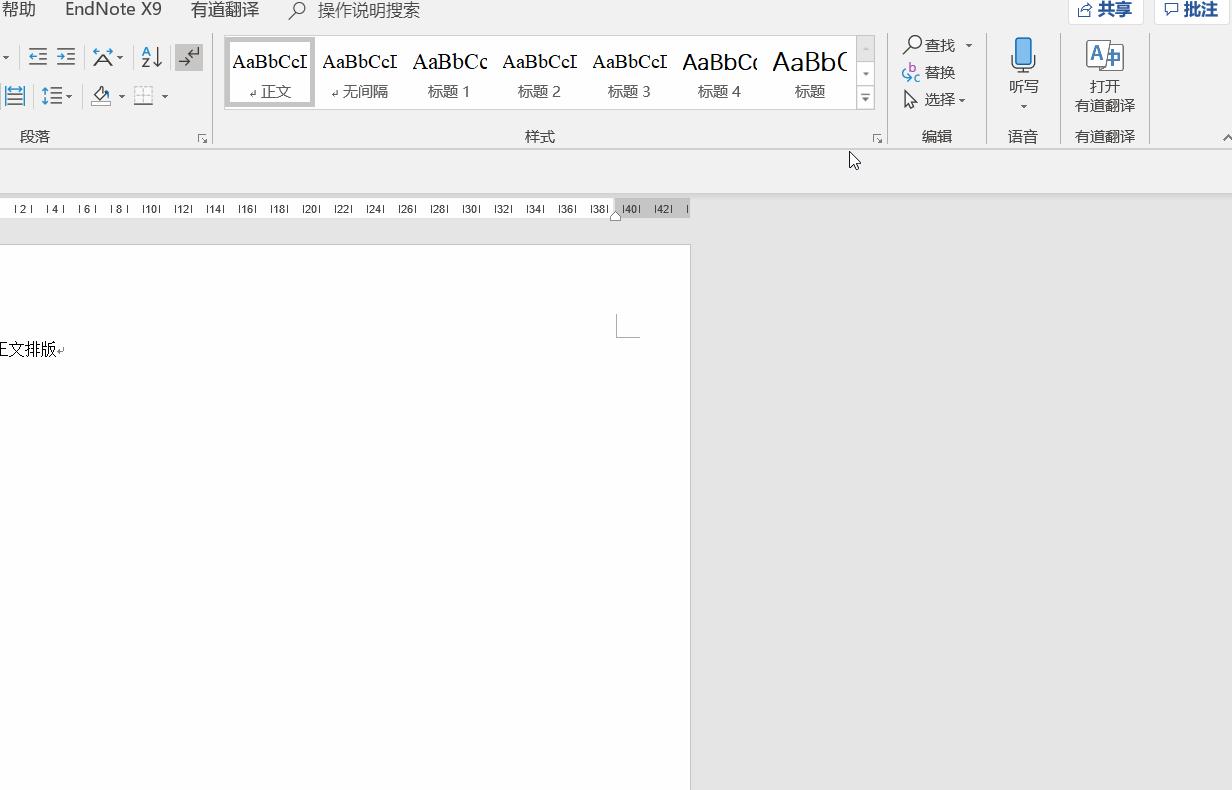This screenshot has height=790, width=1232.
Task: Expand borders dropdown arrow
Action: pos(165,96)
